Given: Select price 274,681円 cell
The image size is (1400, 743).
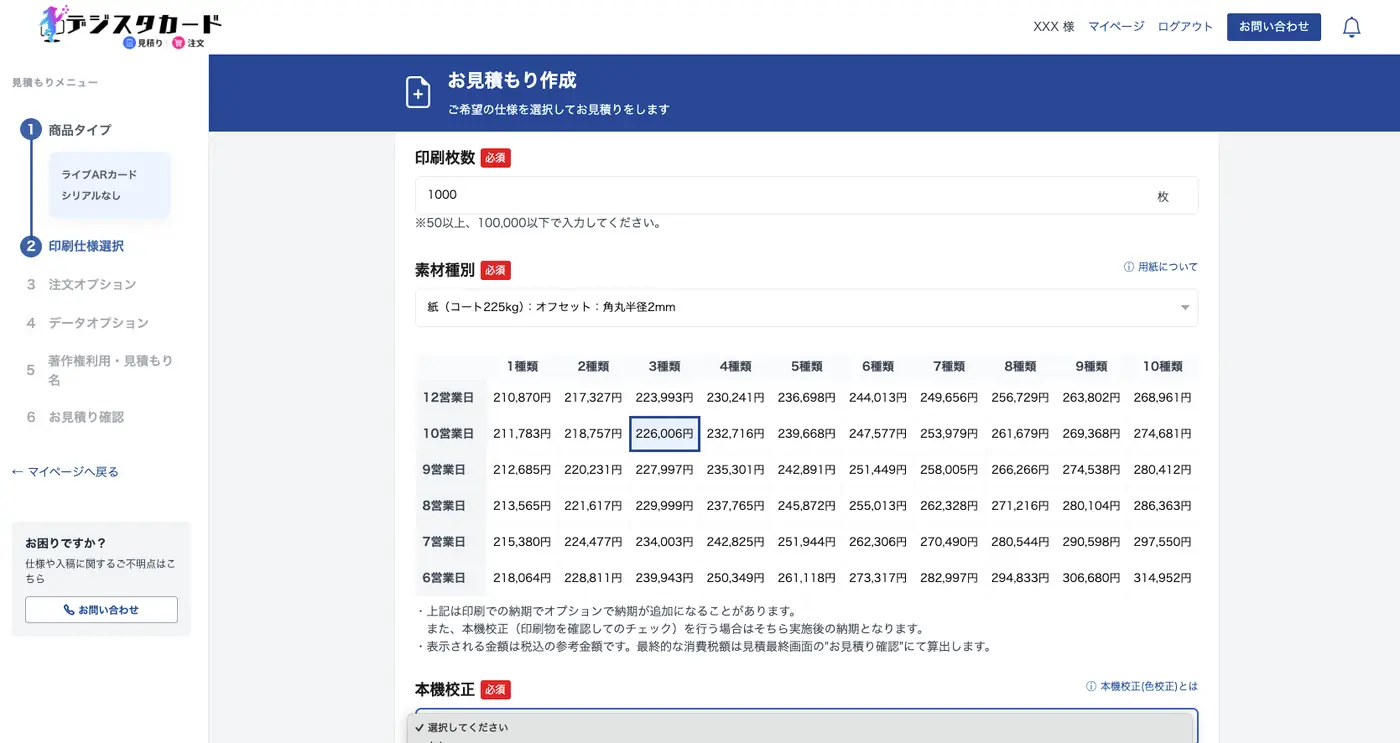Looking at the screenshot, I should point(1162,434).
